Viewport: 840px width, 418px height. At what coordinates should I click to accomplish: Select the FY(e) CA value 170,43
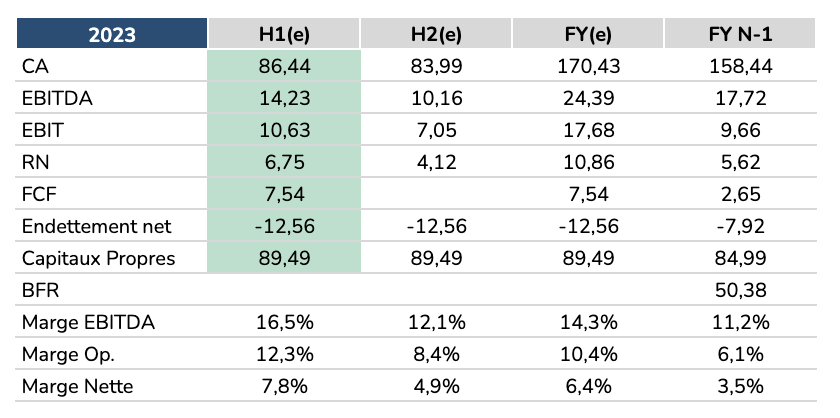588,67
